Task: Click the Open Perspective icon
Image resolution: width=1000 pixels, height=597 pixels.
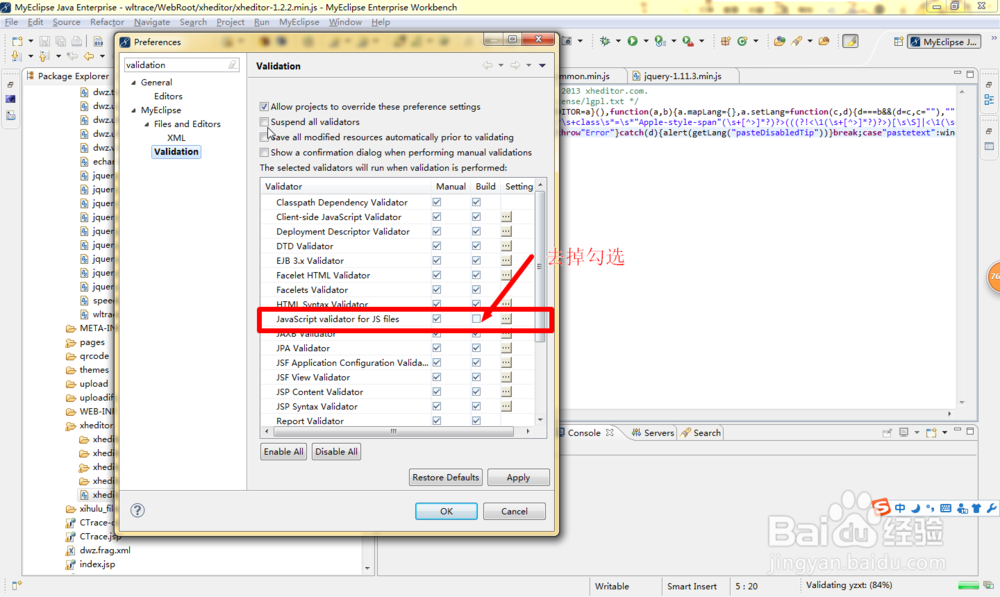Action: (898, 41)
